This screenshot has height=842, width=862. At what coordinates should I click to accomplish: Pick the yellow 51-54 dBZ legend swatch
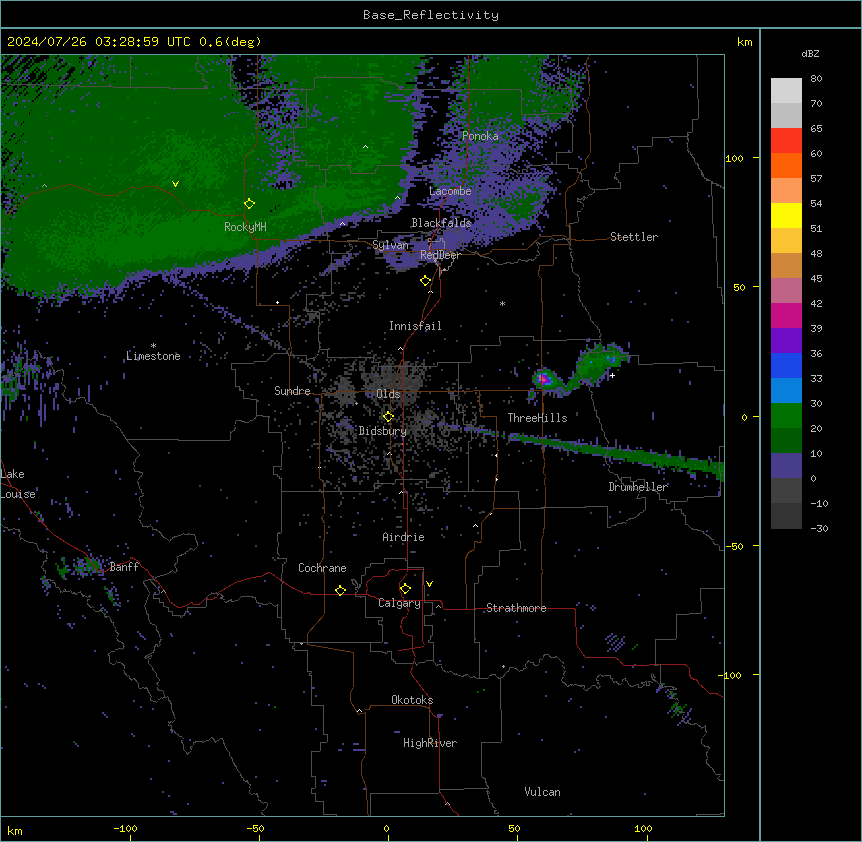click(786, 215)
